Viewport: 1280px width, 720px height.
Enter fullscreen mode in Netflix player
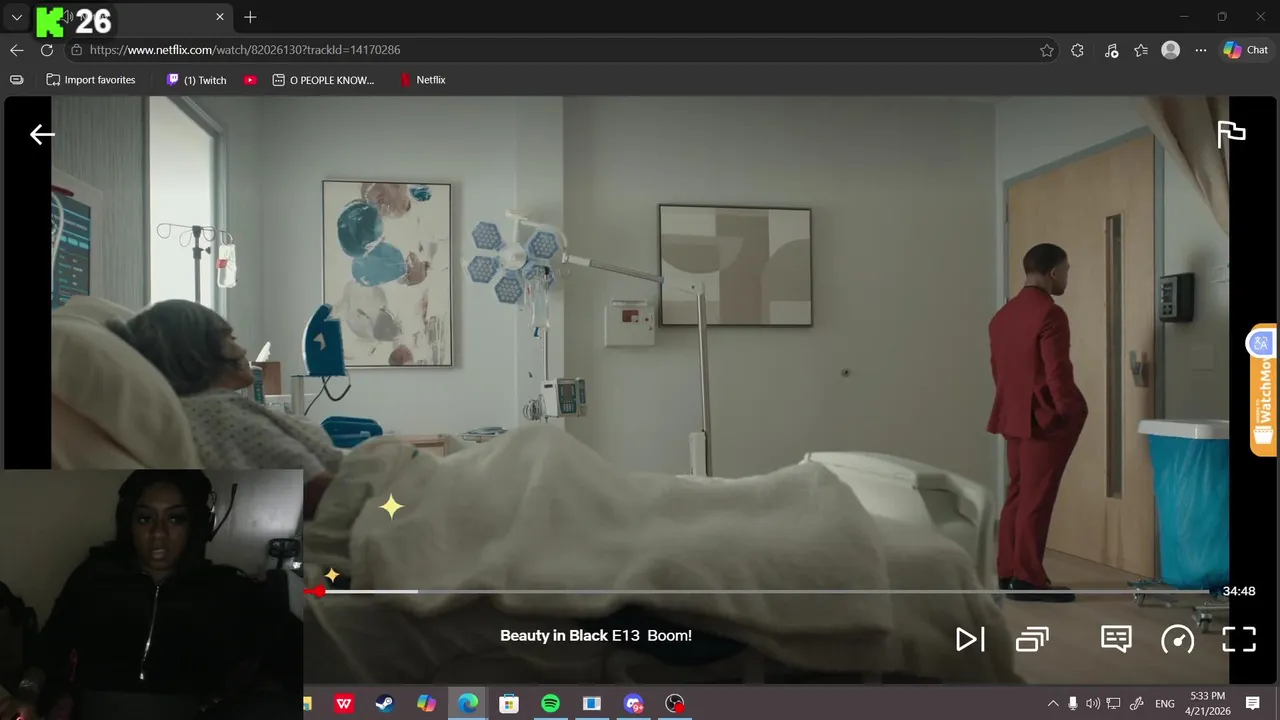pyautogui.click(x=1239, y=639)
